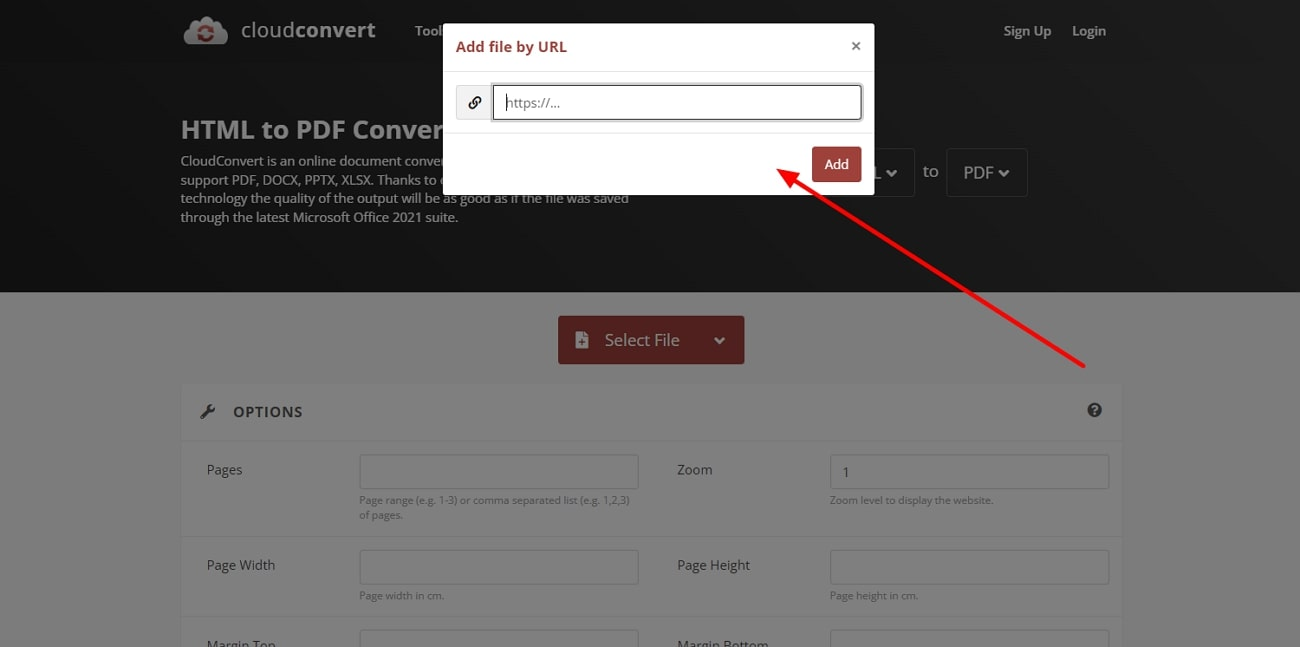Click the cloudconvert brand name

[x=308, y=30]
